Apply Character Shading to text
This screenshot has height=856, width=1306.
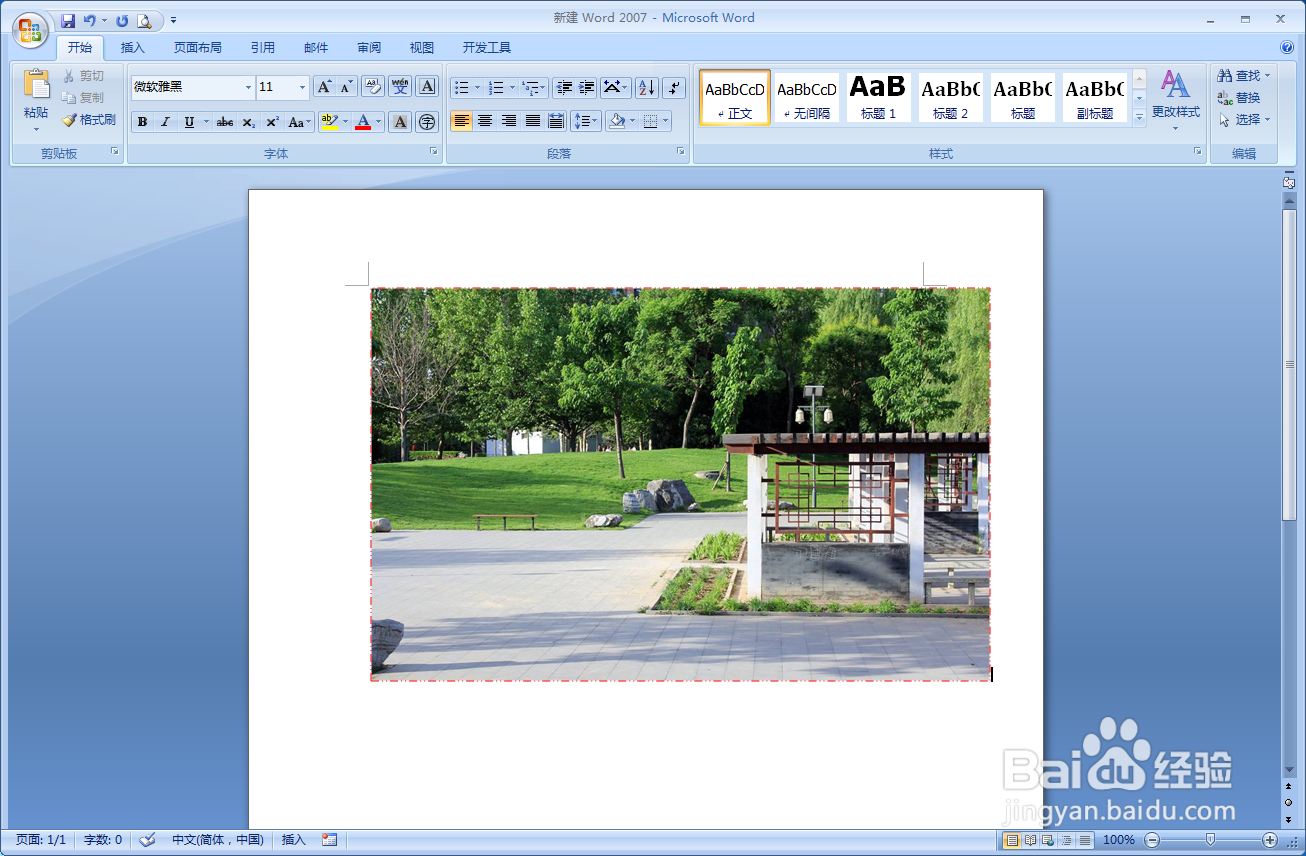click(400, 122)
